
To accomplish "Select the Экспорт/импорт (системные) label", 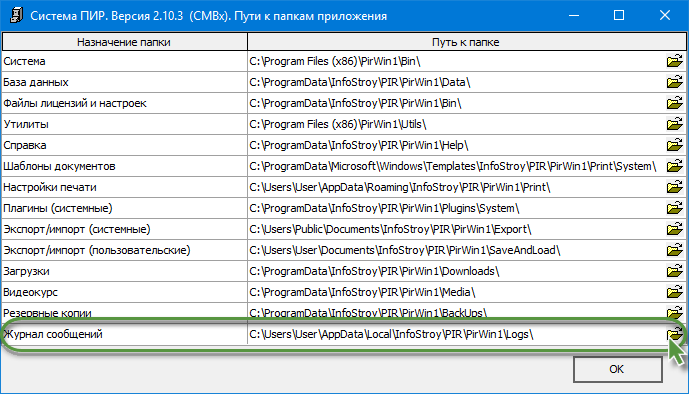I will [x=77, y=229].
